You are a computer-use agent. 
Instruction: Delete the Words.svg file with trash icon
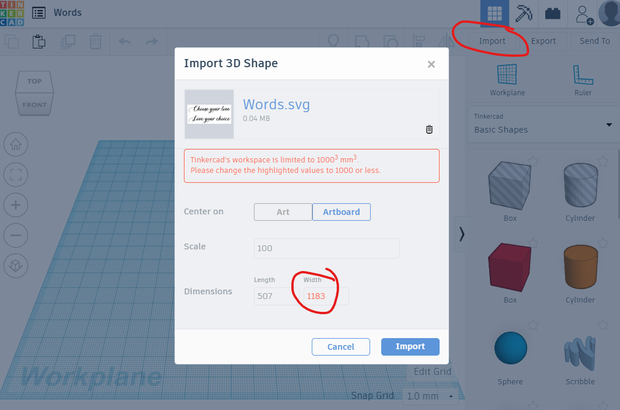coord(429,129)
